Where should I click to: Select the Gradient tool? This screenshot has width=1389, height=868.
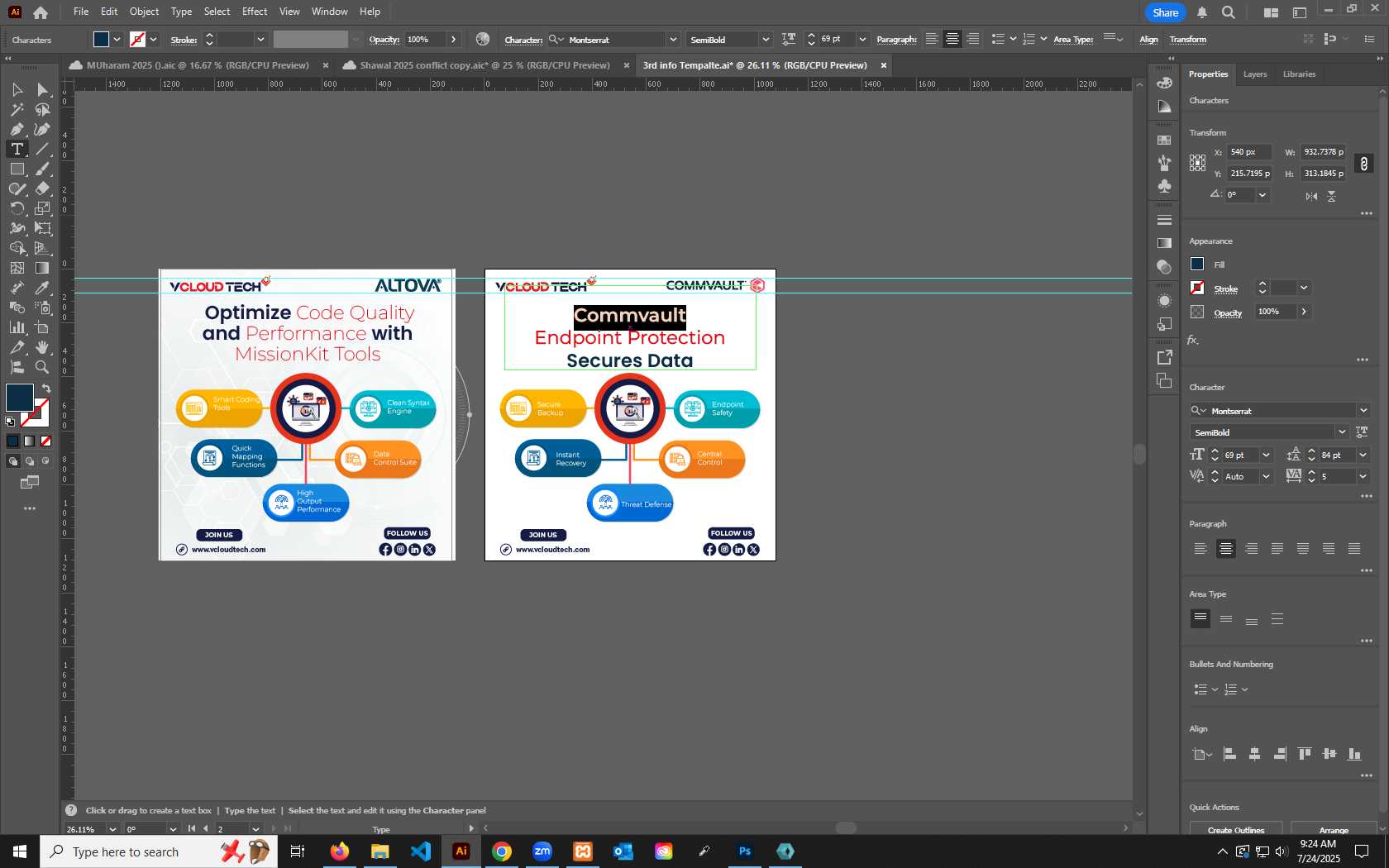(42, 268)
